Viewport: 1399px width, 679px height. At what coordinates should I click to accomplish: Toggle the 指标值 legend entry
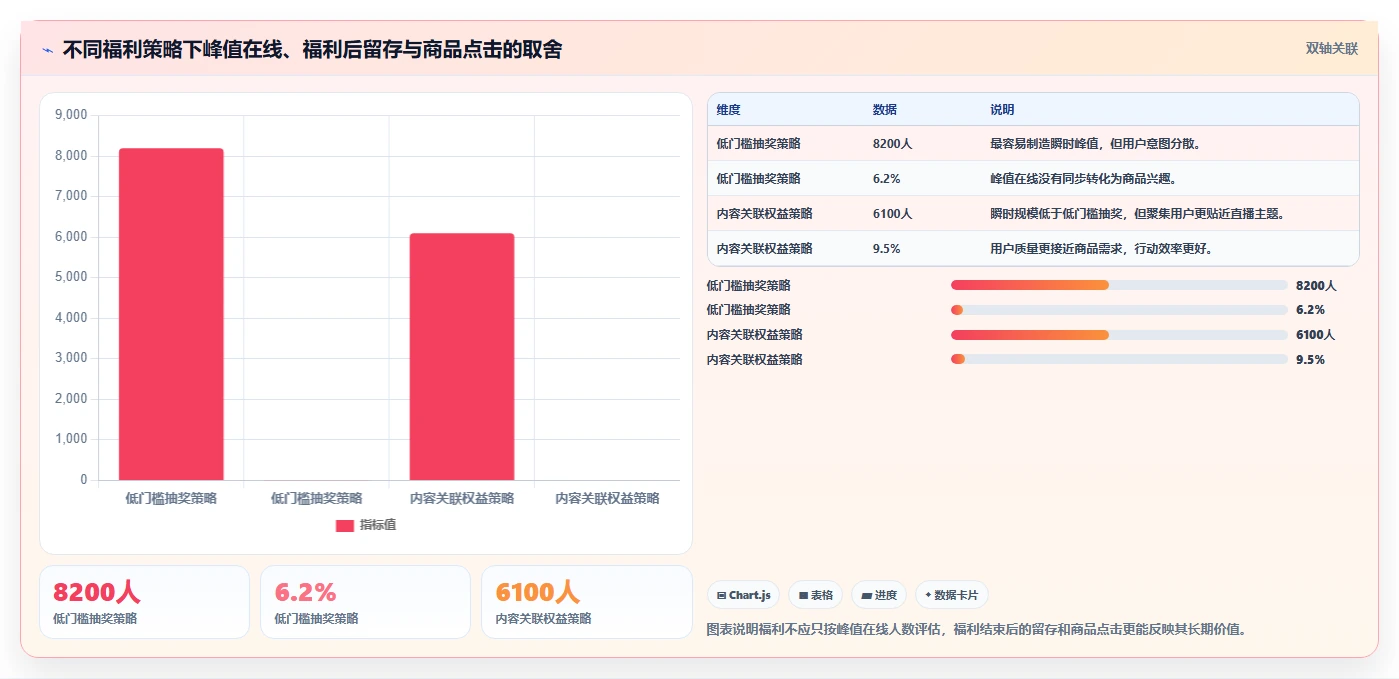[365, 525]
